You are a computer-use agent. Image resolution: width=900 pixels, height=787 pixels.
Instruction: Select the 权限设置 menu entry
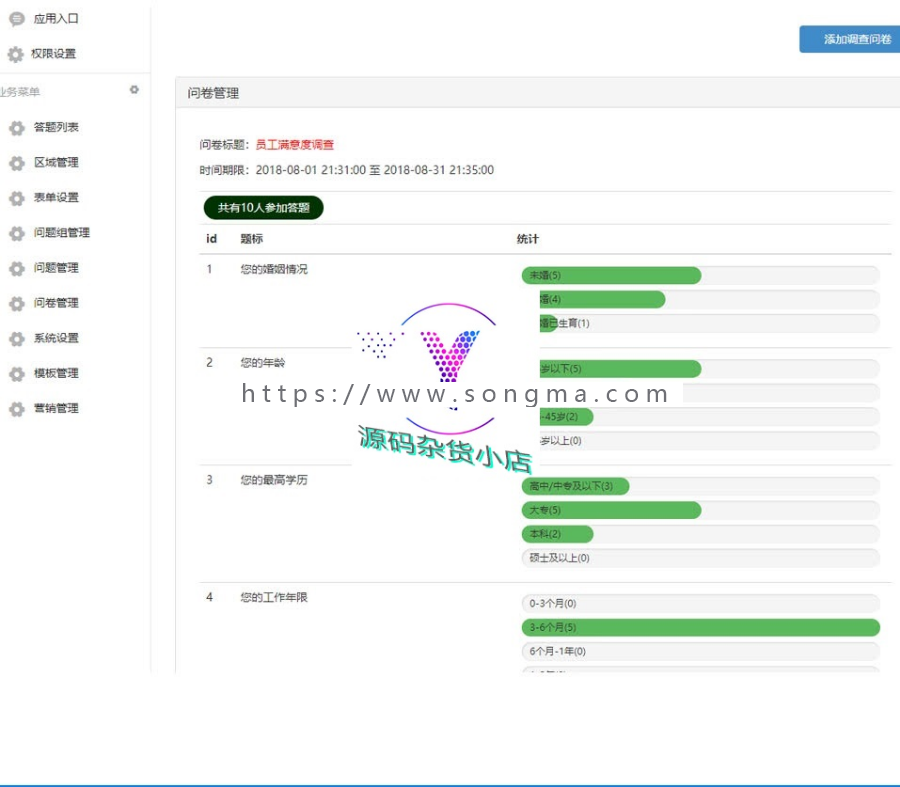point(52,52)
